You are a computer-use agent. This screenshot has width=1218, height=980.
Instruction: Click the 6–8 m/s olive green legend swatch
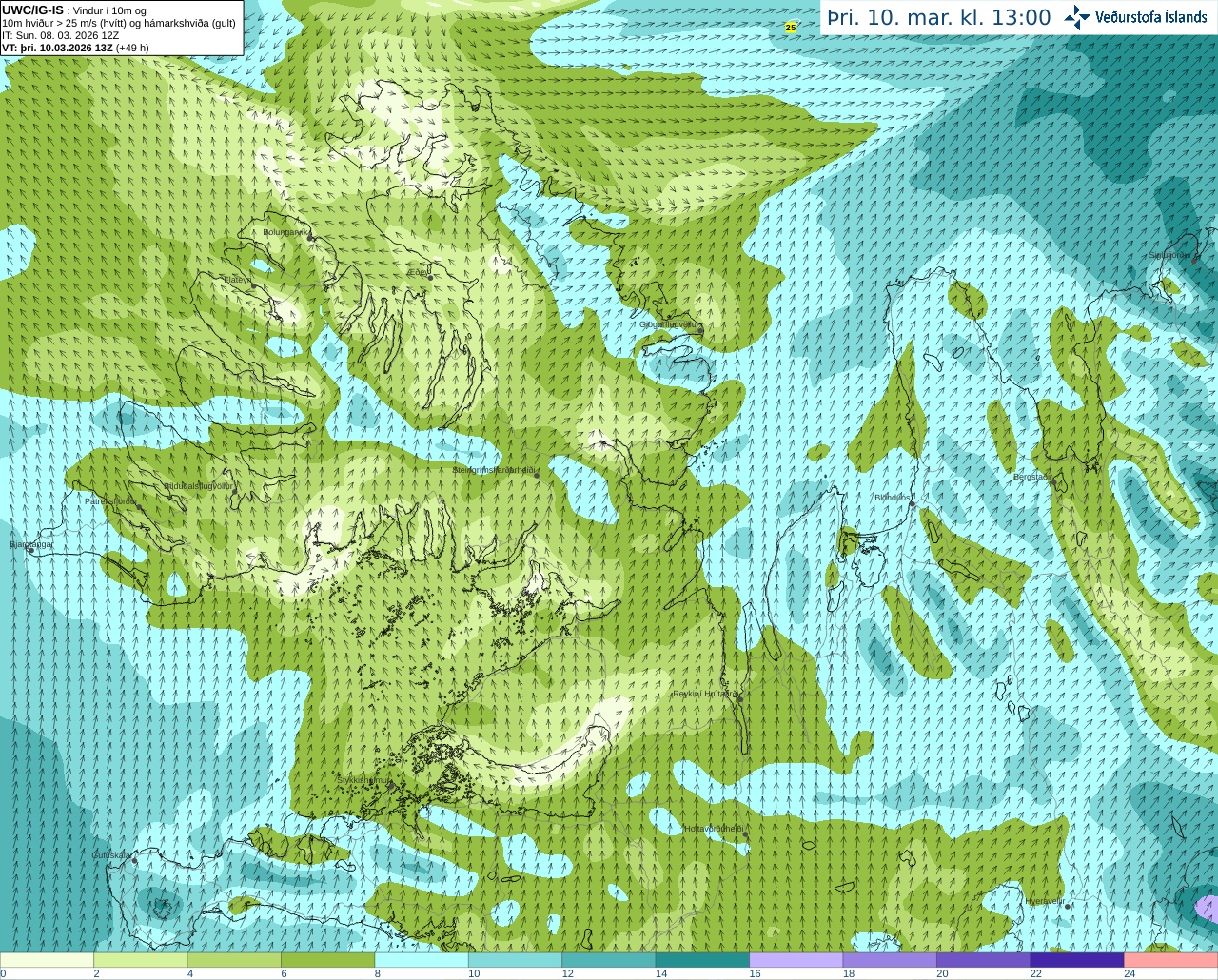[x=327, y=960]
